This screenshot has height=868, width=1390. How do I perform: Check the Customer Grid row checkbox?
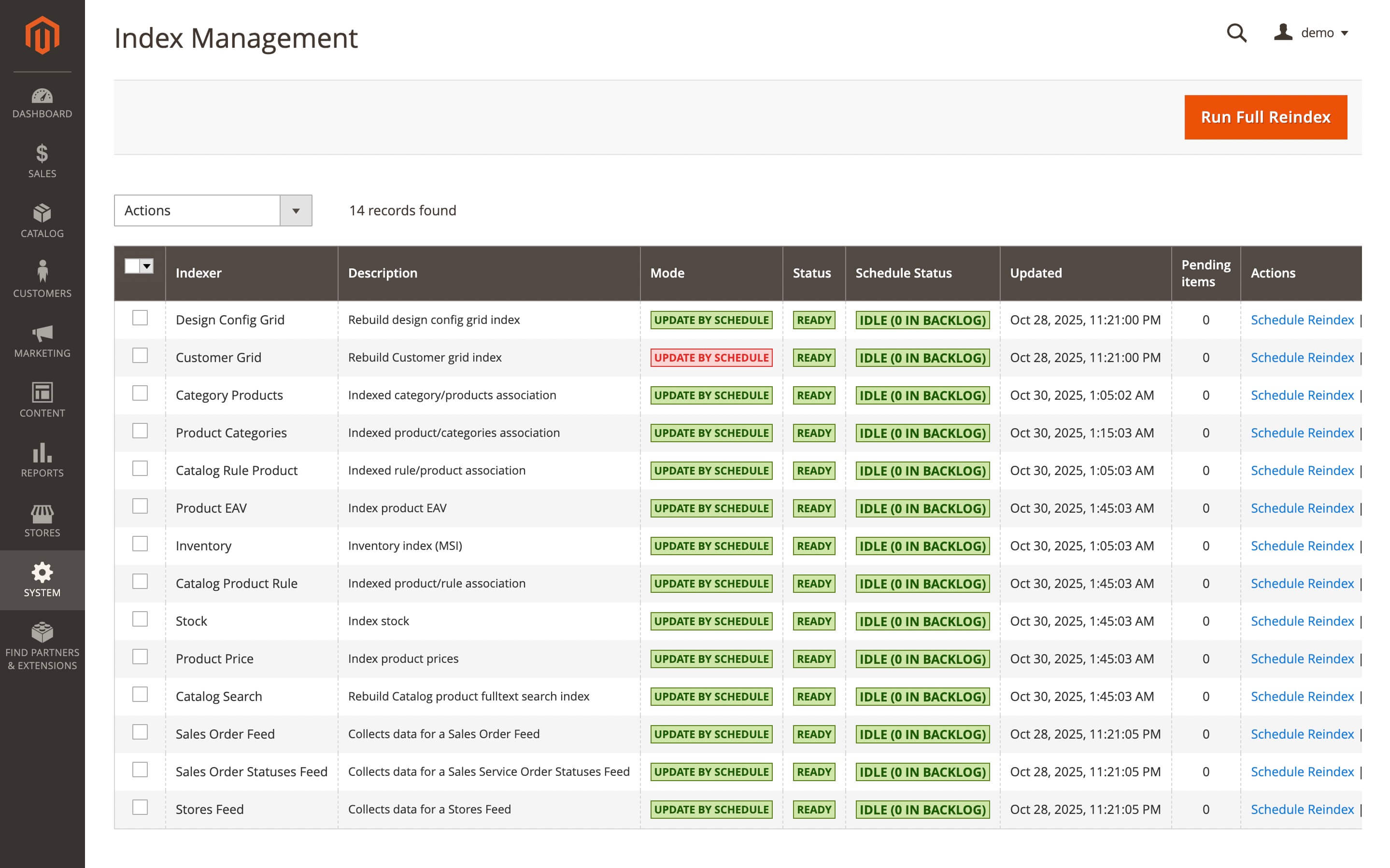pyautogui.click(x=140, y=355)
